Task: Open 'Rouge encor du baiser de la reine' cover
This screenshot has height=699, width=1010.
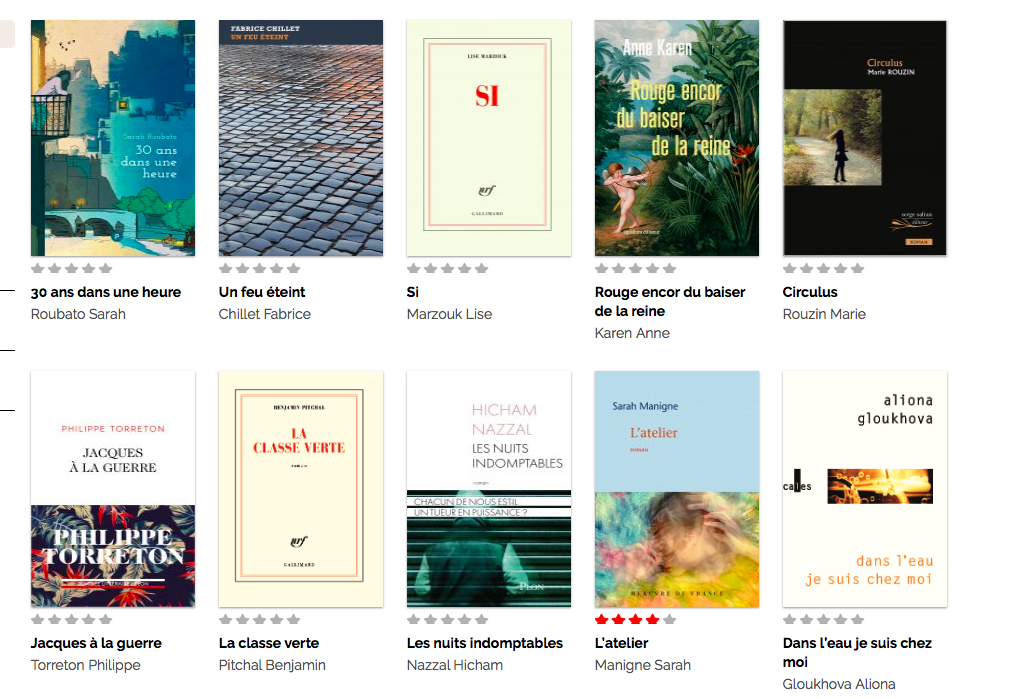Action: [x=677, y=138]
